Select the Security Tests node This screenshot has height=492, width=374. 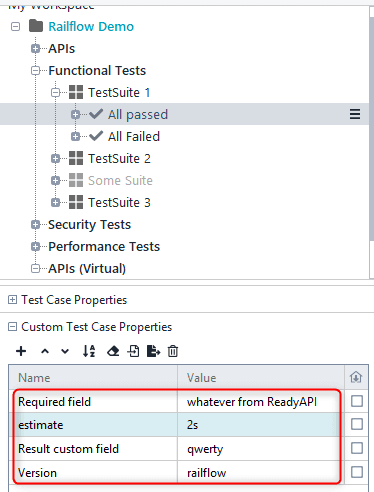tap(89, 224)
